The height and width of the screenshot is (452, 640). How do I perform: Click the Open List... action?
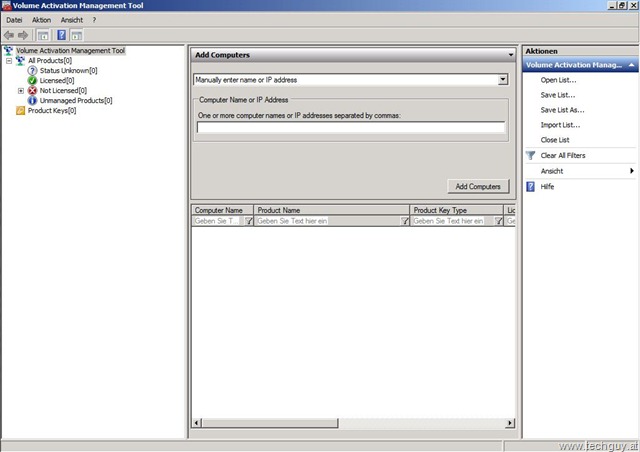558,80
